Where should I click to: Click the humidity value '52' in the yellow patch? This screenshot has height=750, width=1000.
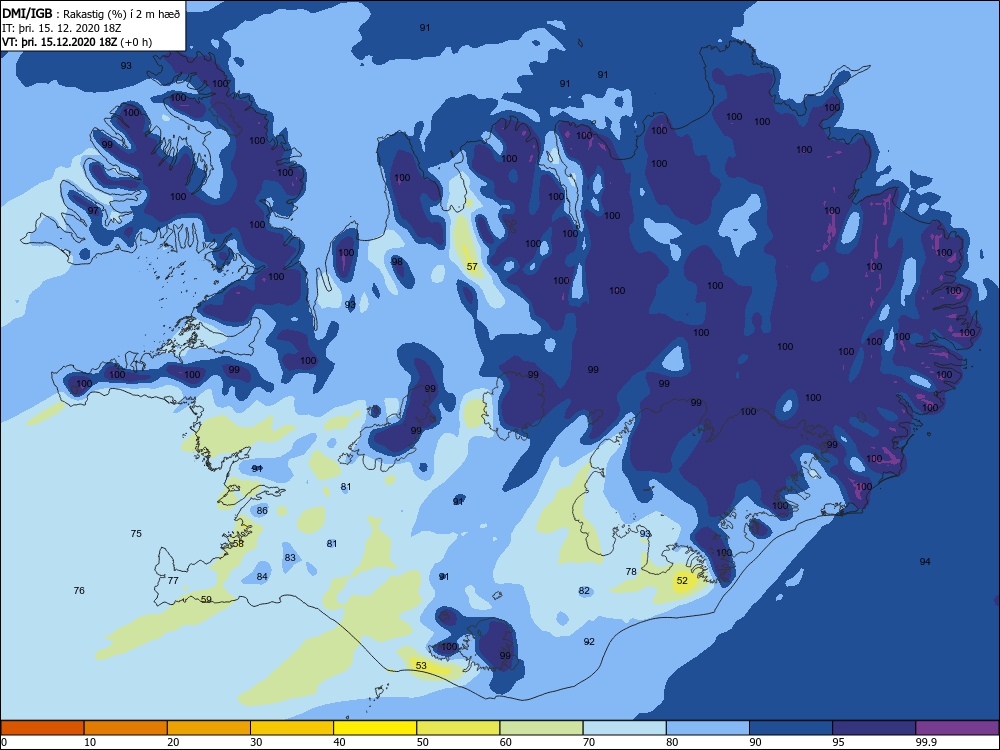point(682,580)
